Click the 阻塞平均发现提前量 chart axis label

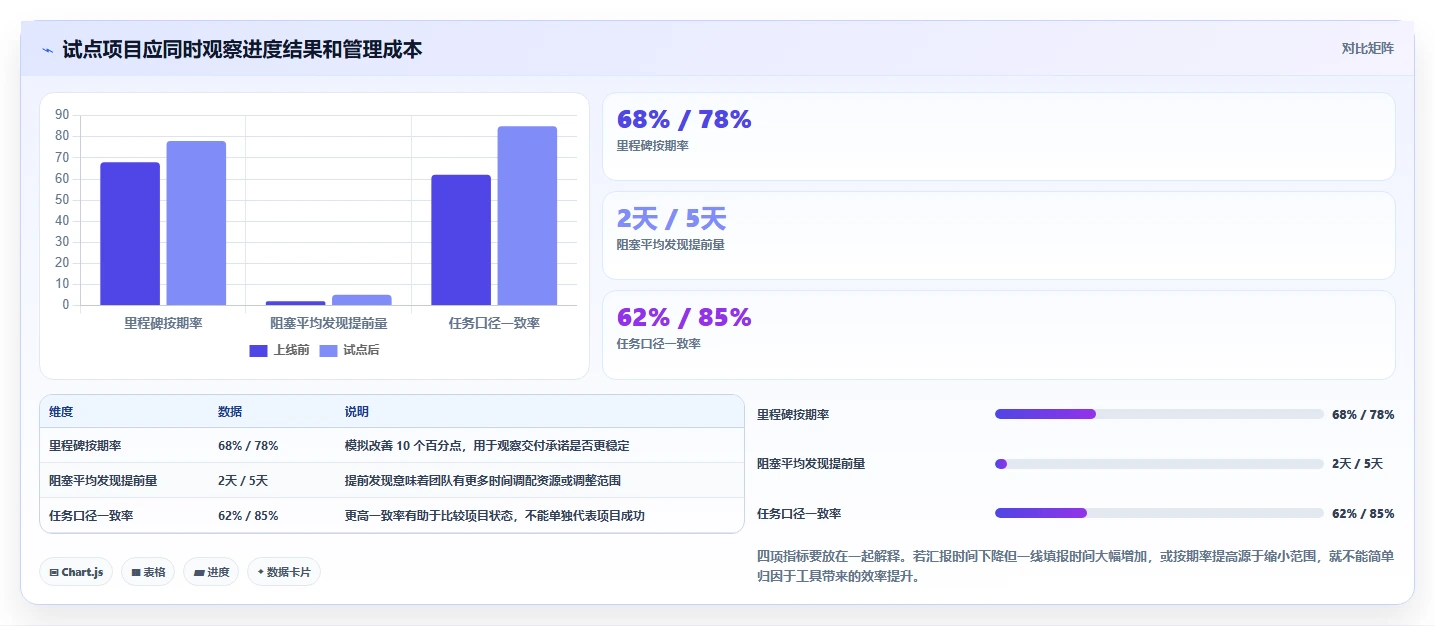(329, 323)
